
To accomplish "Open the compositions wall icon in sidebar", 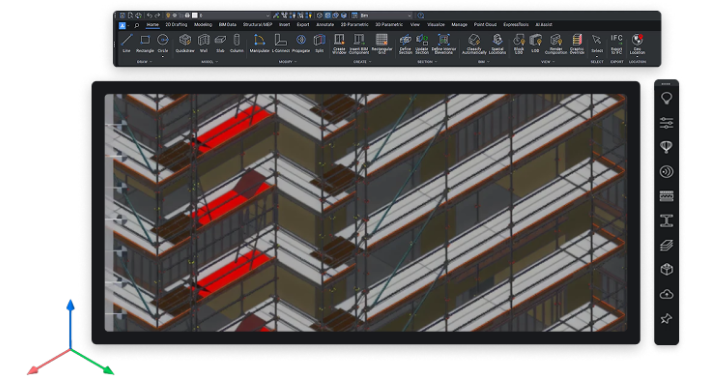I will pyautogui.click(x=666, y=196).
